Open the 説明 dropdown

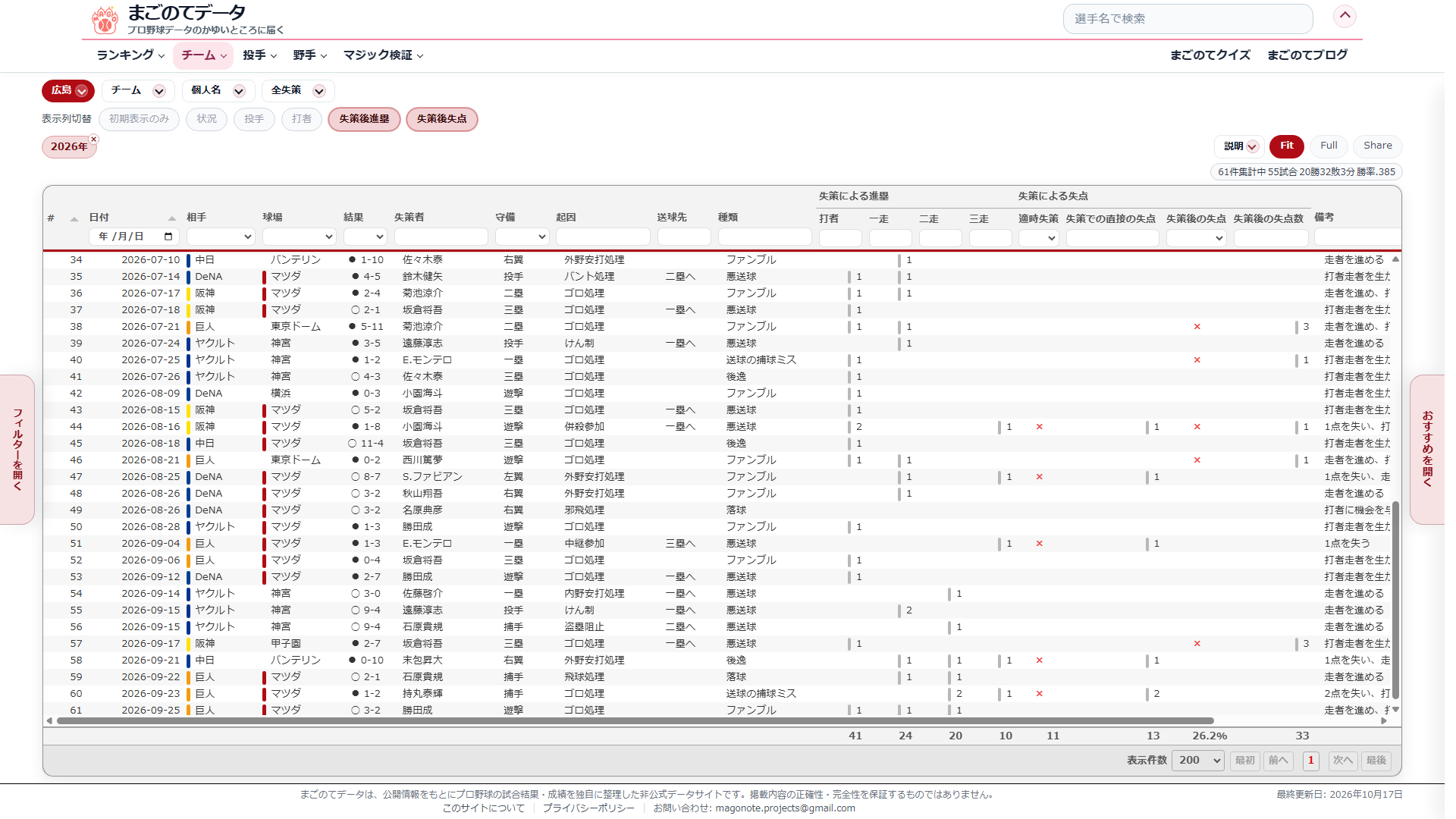pyautogui.click(x=1240, y=146)
